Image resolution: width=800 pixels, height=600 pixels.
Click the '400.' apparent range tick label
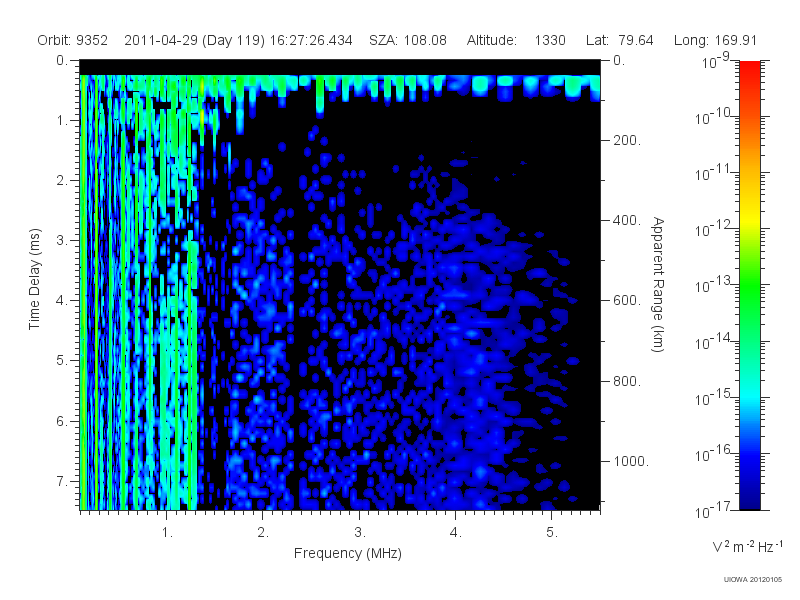627,220
